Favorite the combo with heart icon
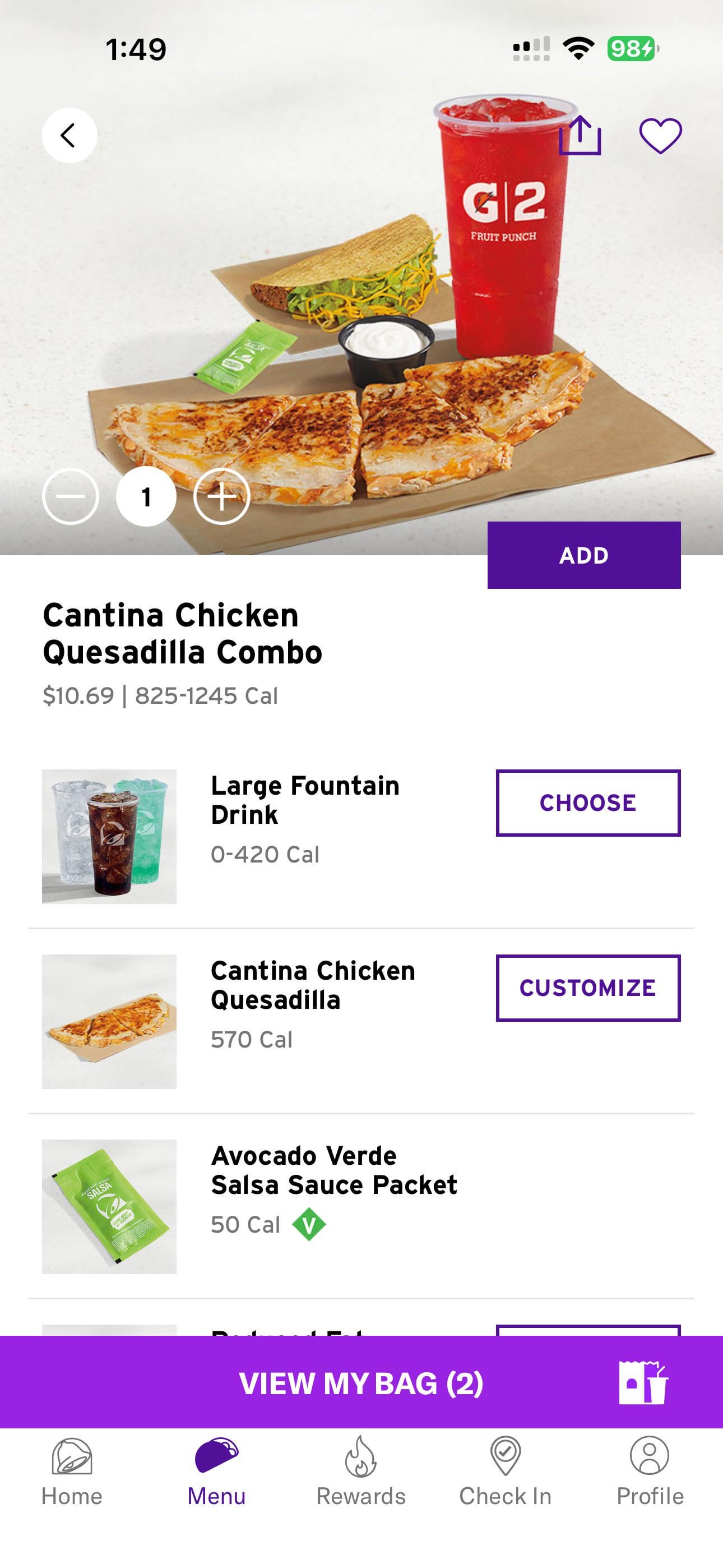Viewport: 723px width, 1568px height. coord(660,135)
